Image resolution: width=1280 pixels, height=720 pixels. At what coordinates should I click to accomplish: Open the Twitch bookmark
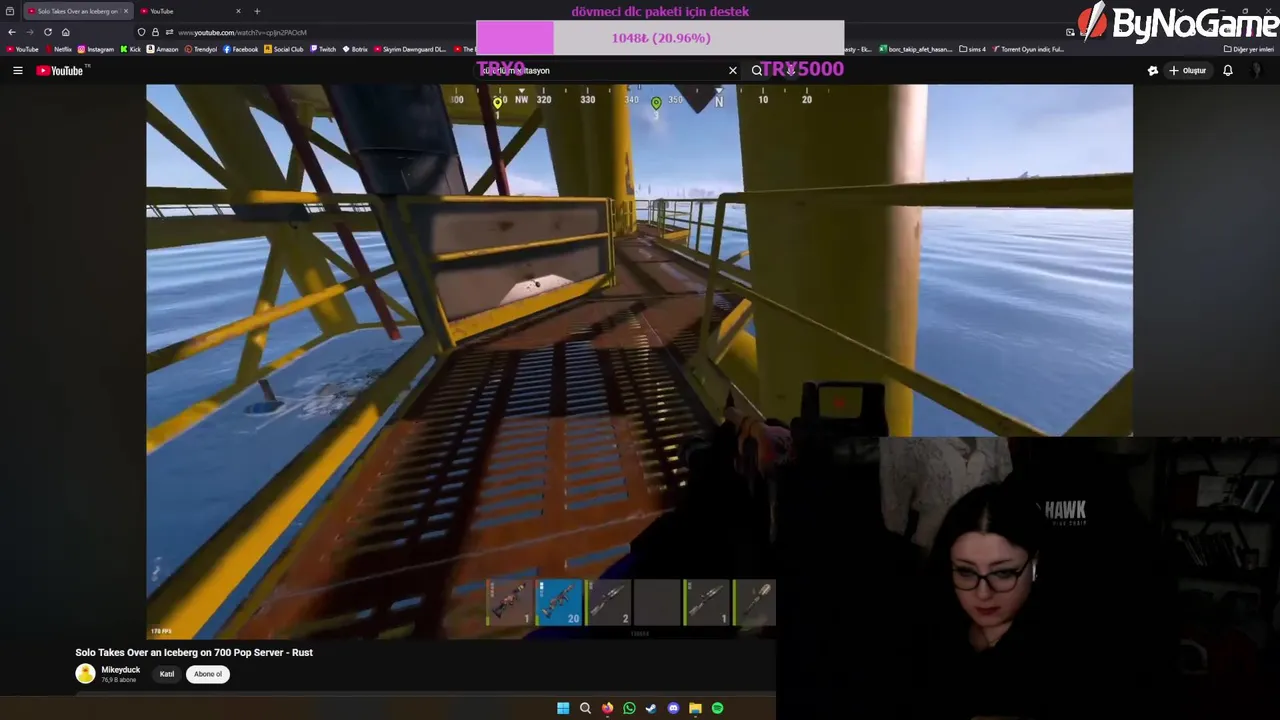(324, 49)
